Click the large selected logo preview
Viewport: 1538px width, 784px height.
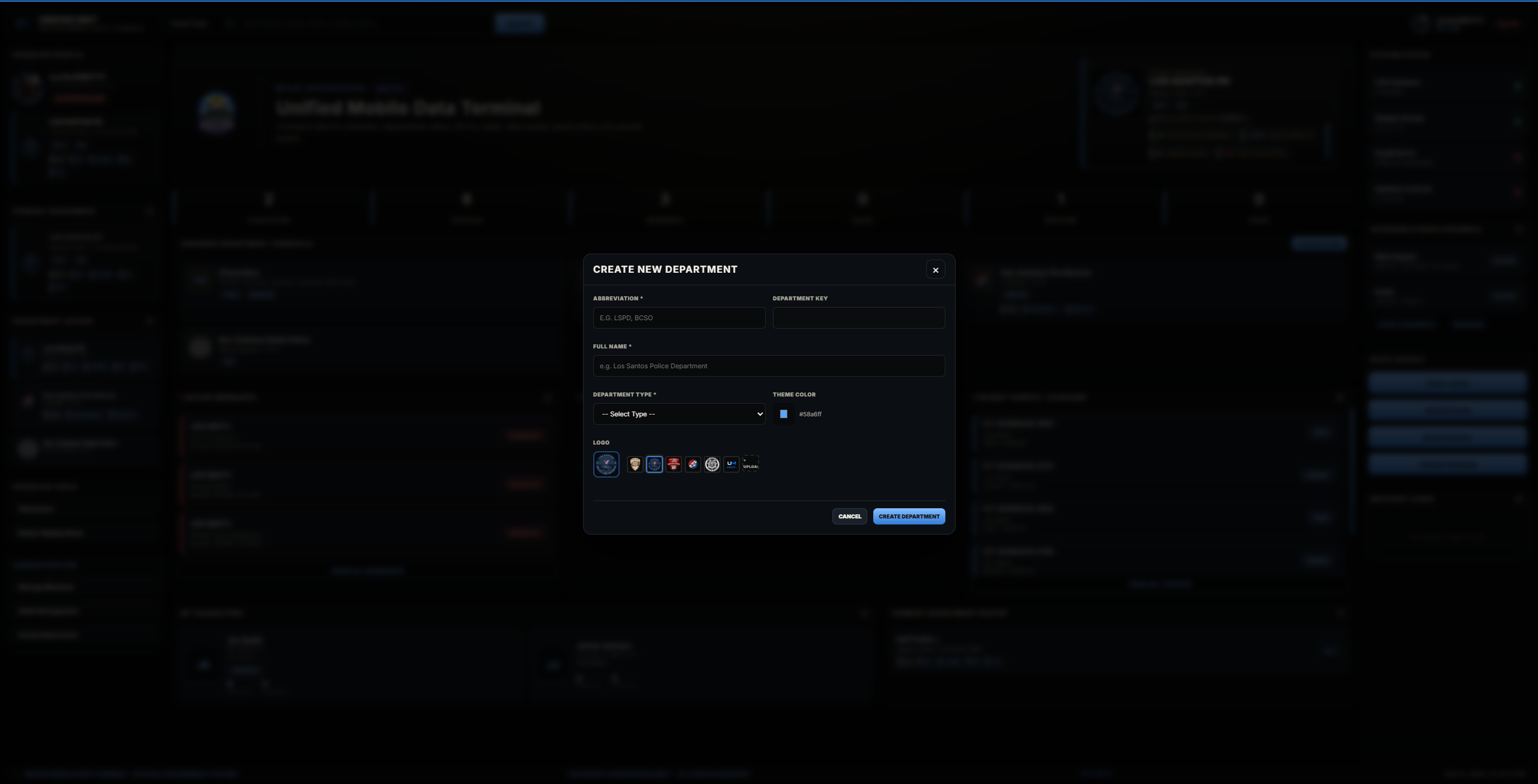coord(606,464)
